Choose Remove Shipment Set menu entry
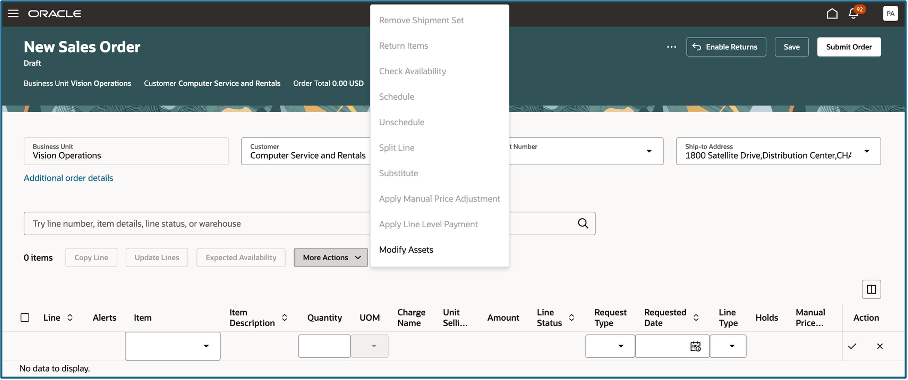 440,20
